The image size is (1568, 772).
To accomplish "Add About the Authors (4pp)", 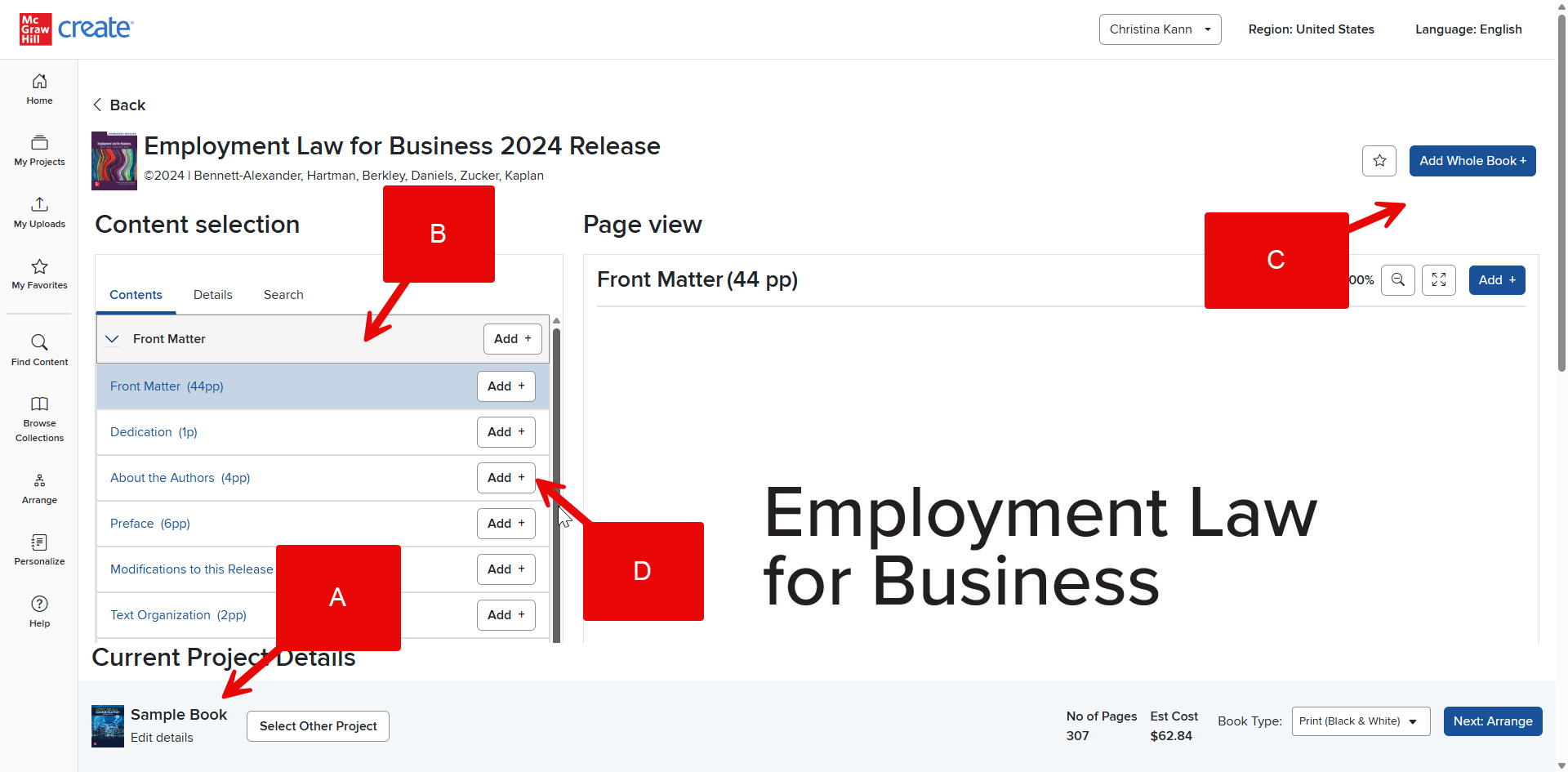I will [506, 478].
